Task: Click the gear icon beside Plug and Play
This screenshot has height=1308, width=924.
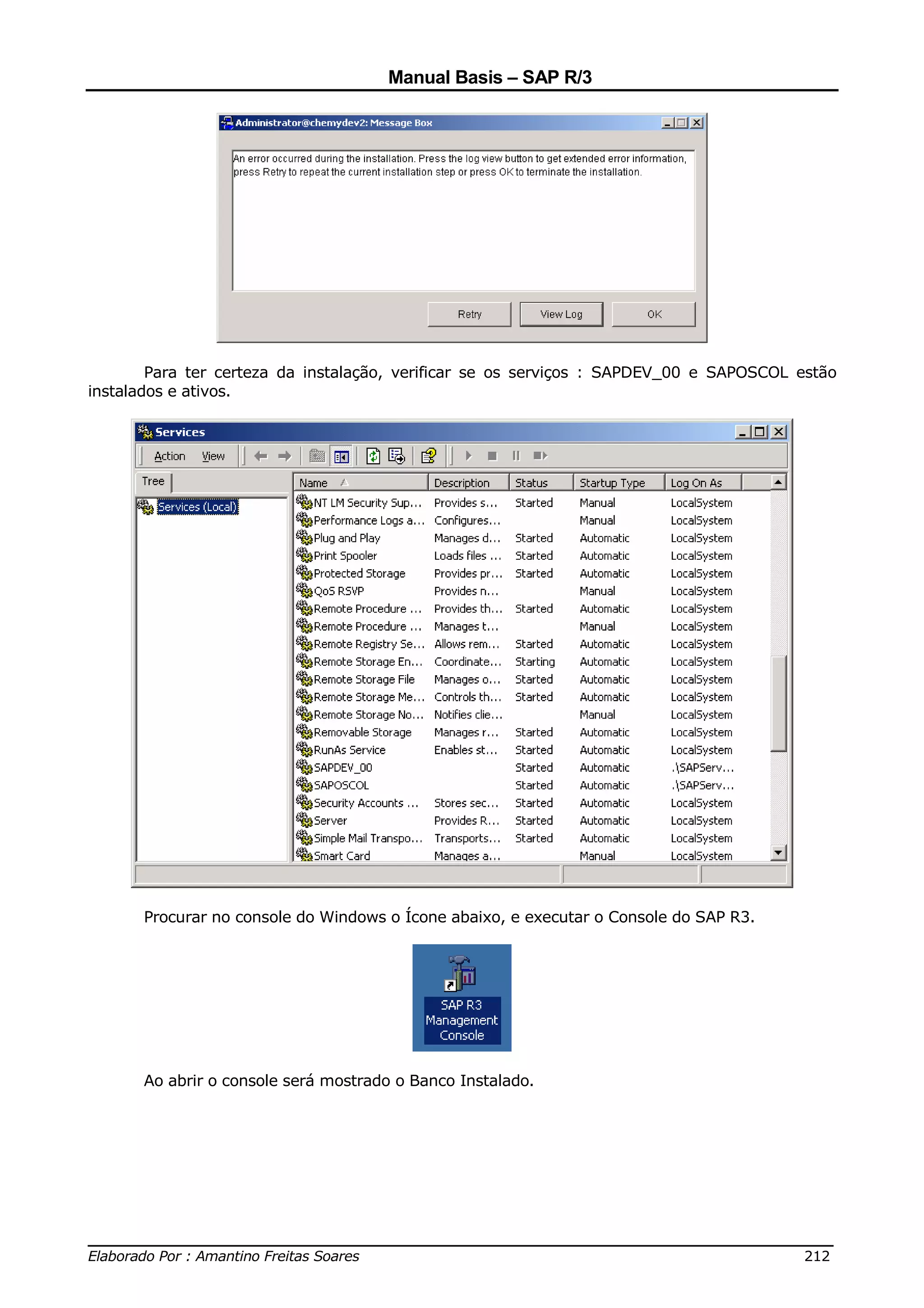Action: pos(305,537)
